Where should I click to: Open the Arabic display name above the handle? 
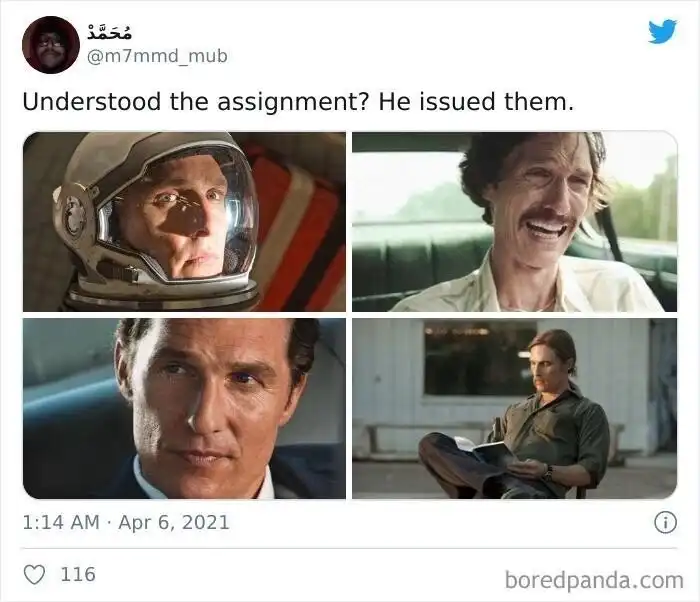(x=109, y=30)
